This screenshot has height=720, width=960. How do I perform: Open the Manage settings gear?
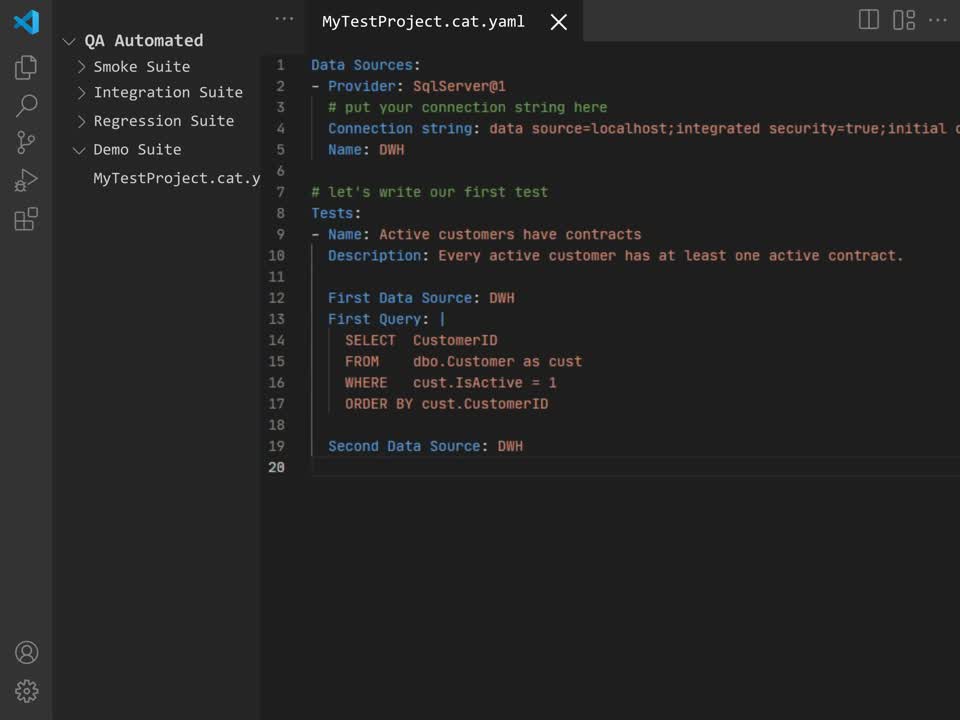[26, 691]
